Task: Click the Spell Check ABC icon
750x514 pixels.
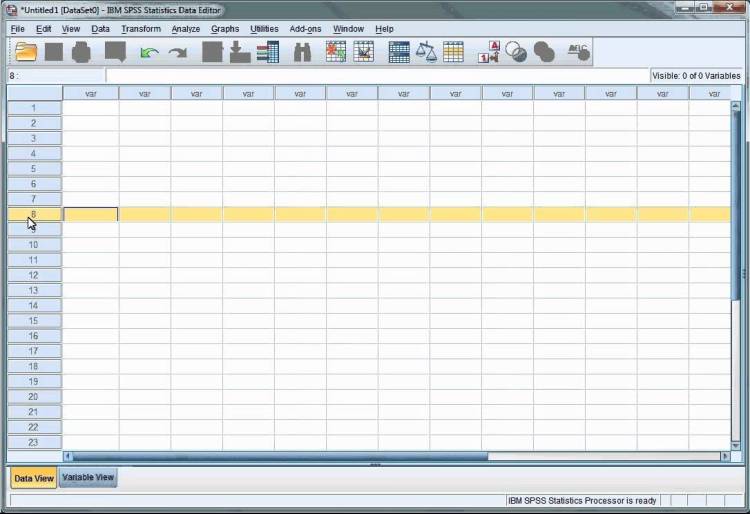Action: click(578, 52)
